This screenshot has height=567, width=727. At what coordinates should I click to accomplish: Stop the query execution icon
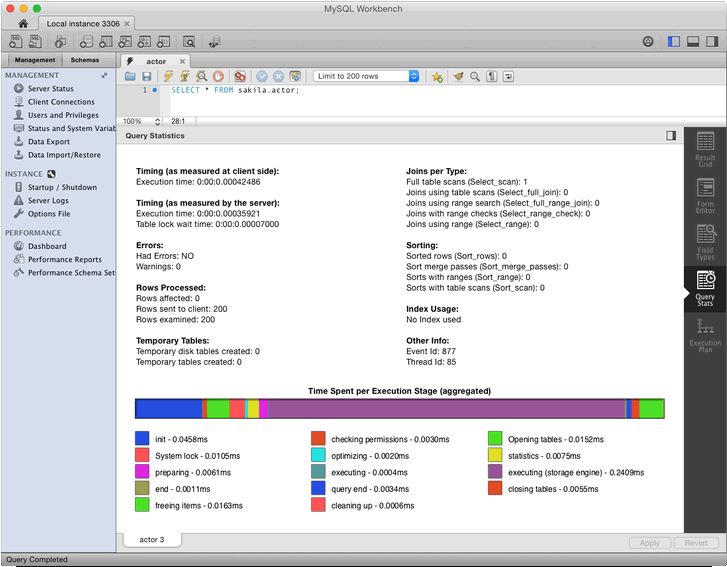(218, 76)
